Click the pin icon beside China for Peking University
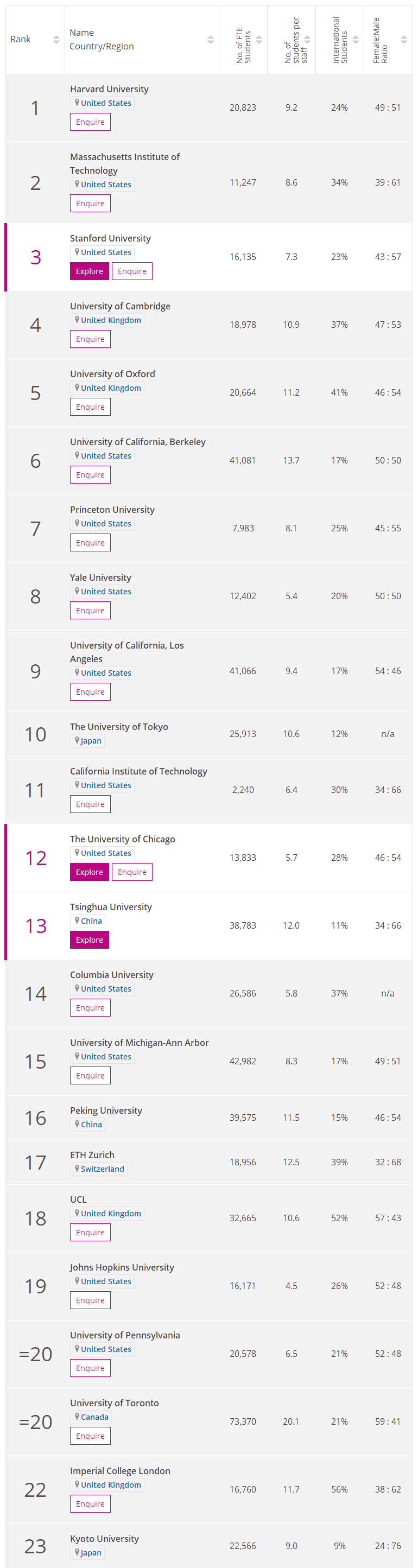418x1568 pixels. coord(76,1124)
